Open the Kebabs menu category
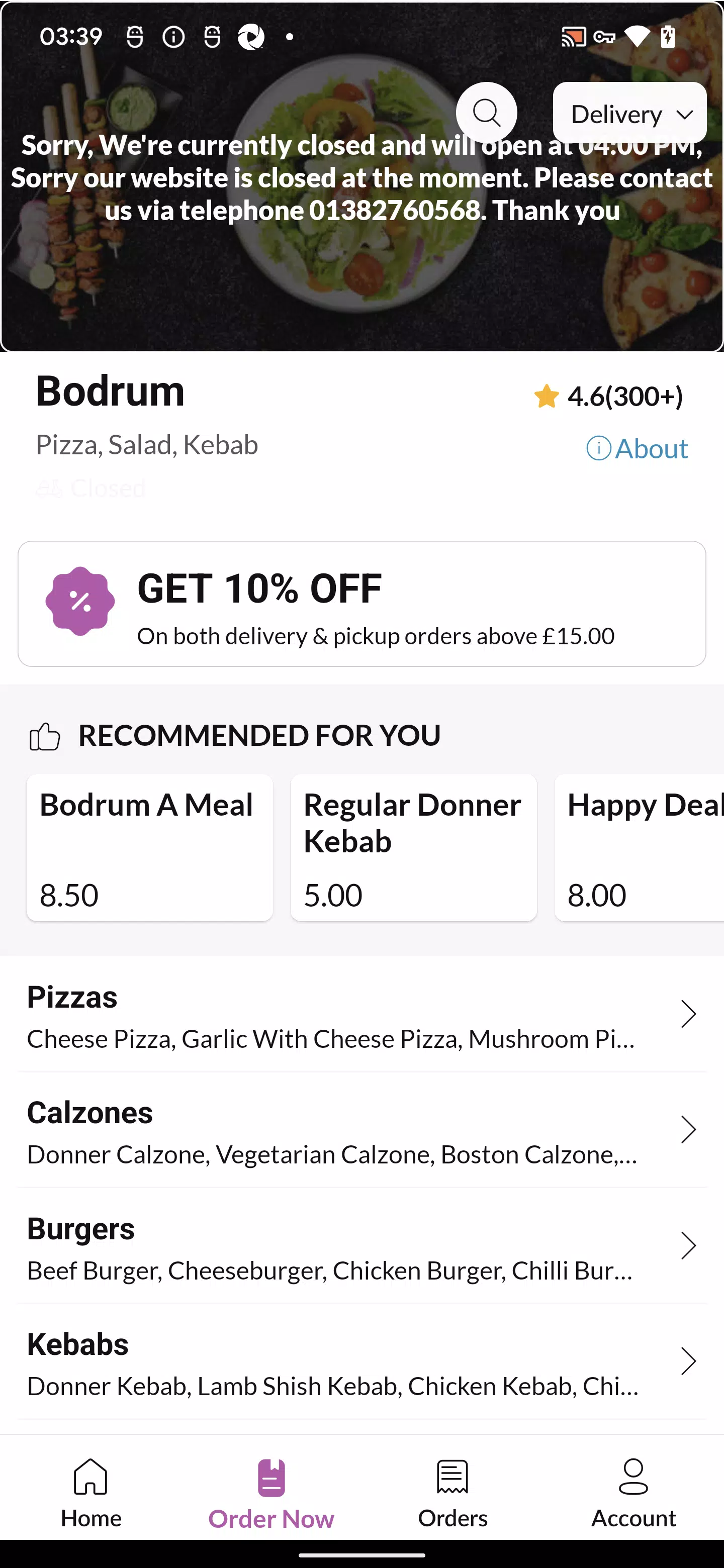Viewport: 724px width, 1568px height. point(361,1361)
